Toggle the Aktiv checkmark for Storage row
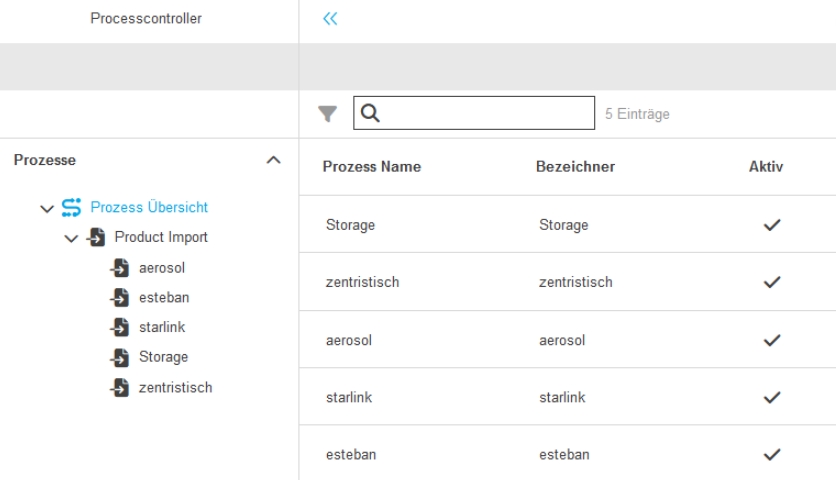Viewport: 836px width, 480px height. (770, 225)
